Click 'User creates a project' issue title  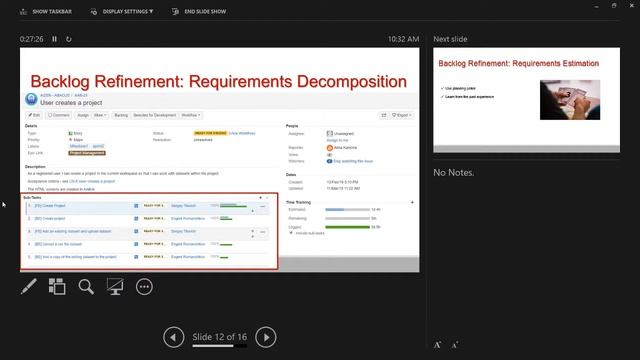click(71, 103)
